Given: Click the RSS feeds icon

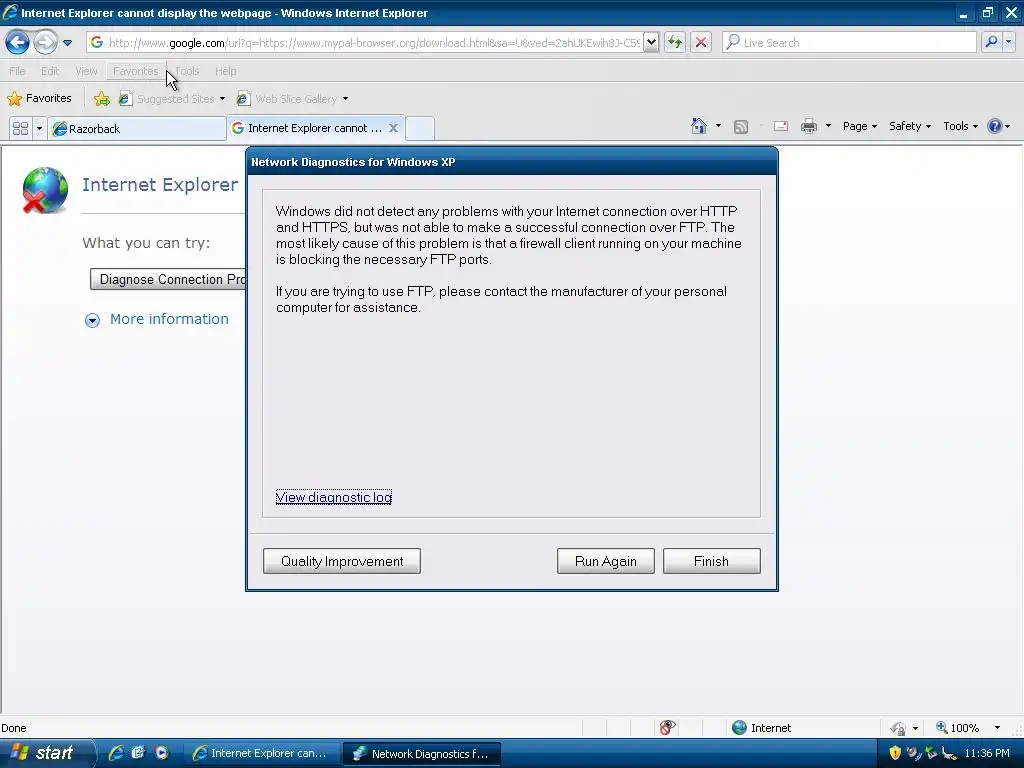Looking at the screenshot, I should [x=741, y=127].
